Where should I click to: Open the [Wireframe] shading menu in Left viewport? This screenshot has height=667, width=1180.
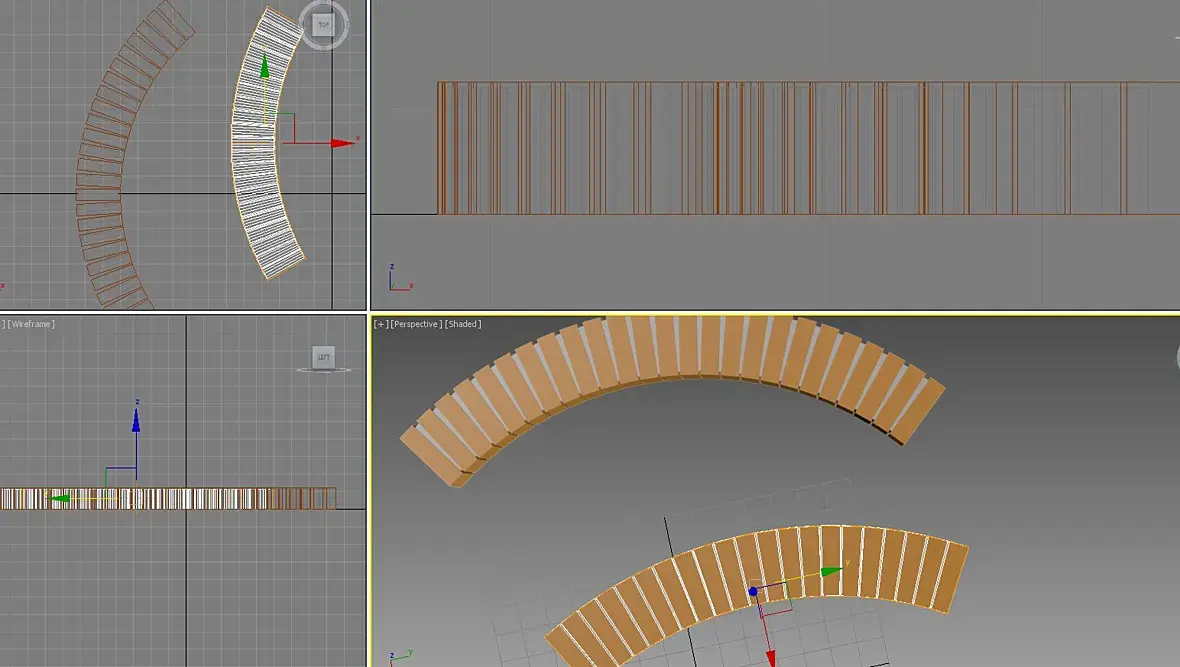pos(31,324)
